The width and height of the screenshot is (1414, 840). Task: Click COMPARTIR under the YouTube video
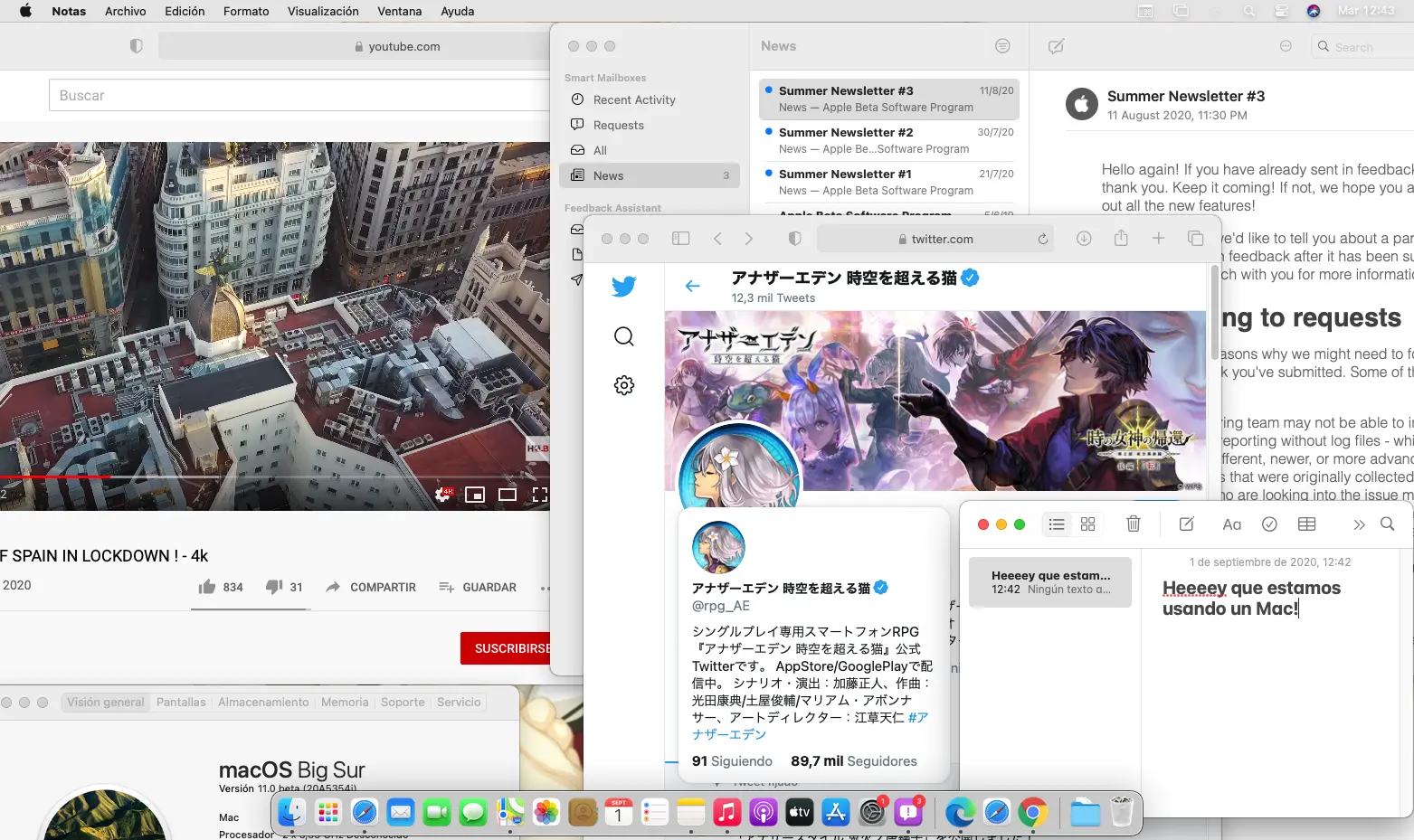pyautogui.click(x=371, y=587)
